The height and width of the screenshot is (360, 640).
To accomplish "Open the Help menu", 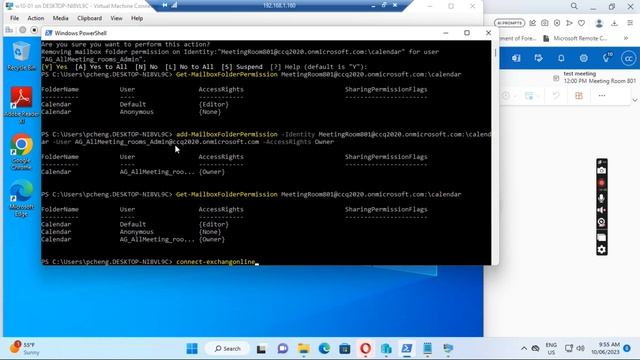I will [x=137, y=18].
